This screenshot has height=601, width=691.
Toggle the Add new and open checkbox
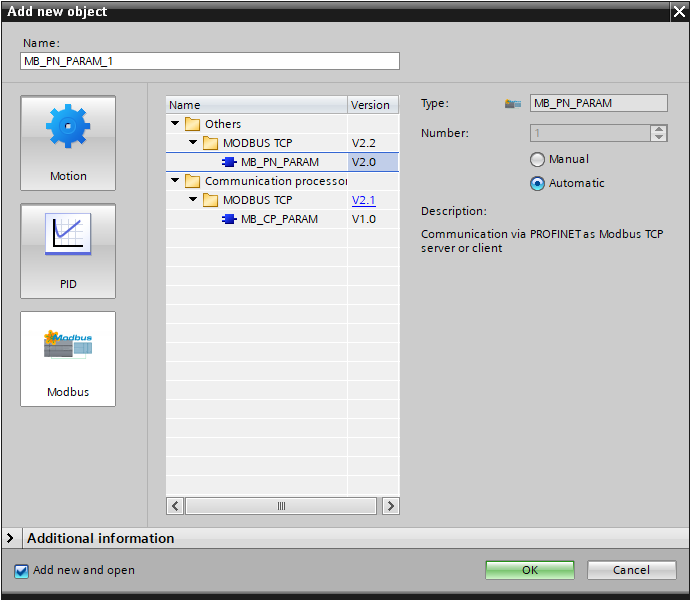coord(22,570)
